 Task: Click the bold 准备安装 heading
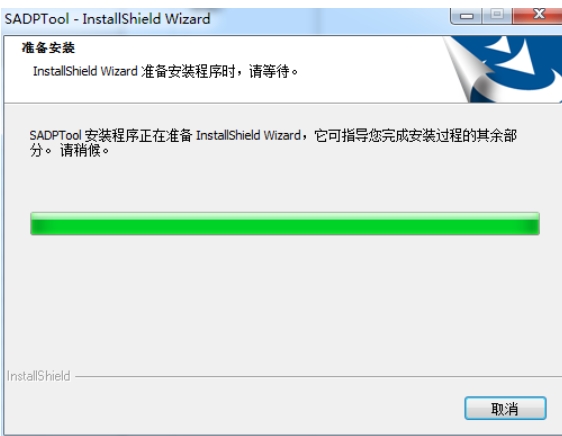coord(48,48)
